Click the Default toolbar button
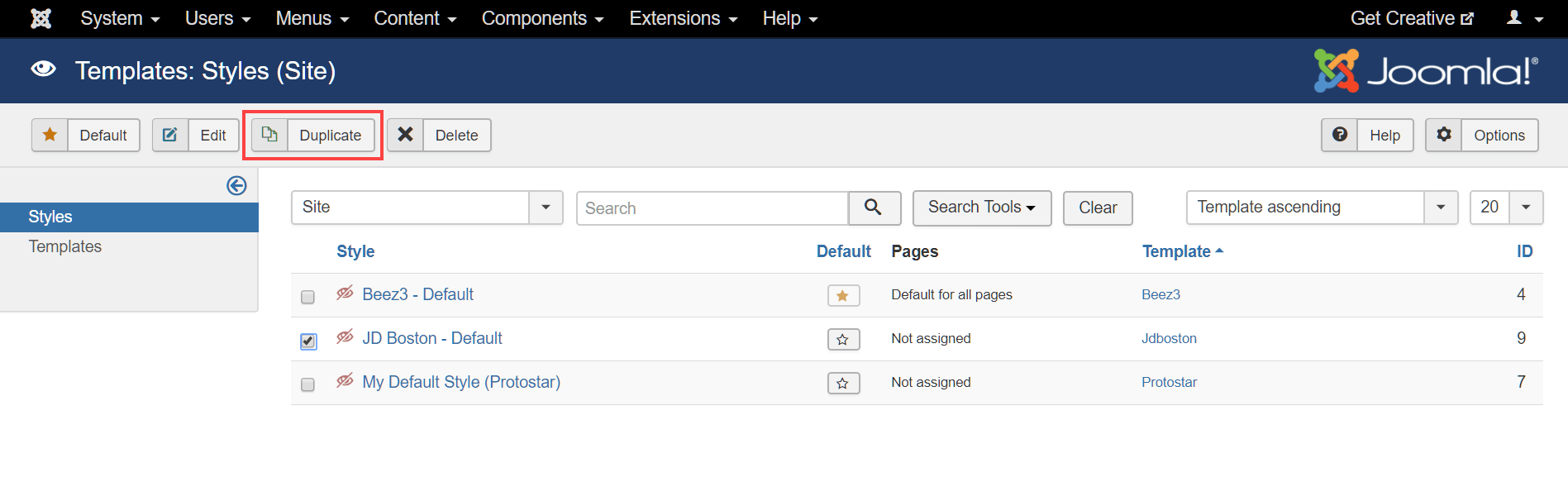Screen dimensions: 1568x501 86,135
